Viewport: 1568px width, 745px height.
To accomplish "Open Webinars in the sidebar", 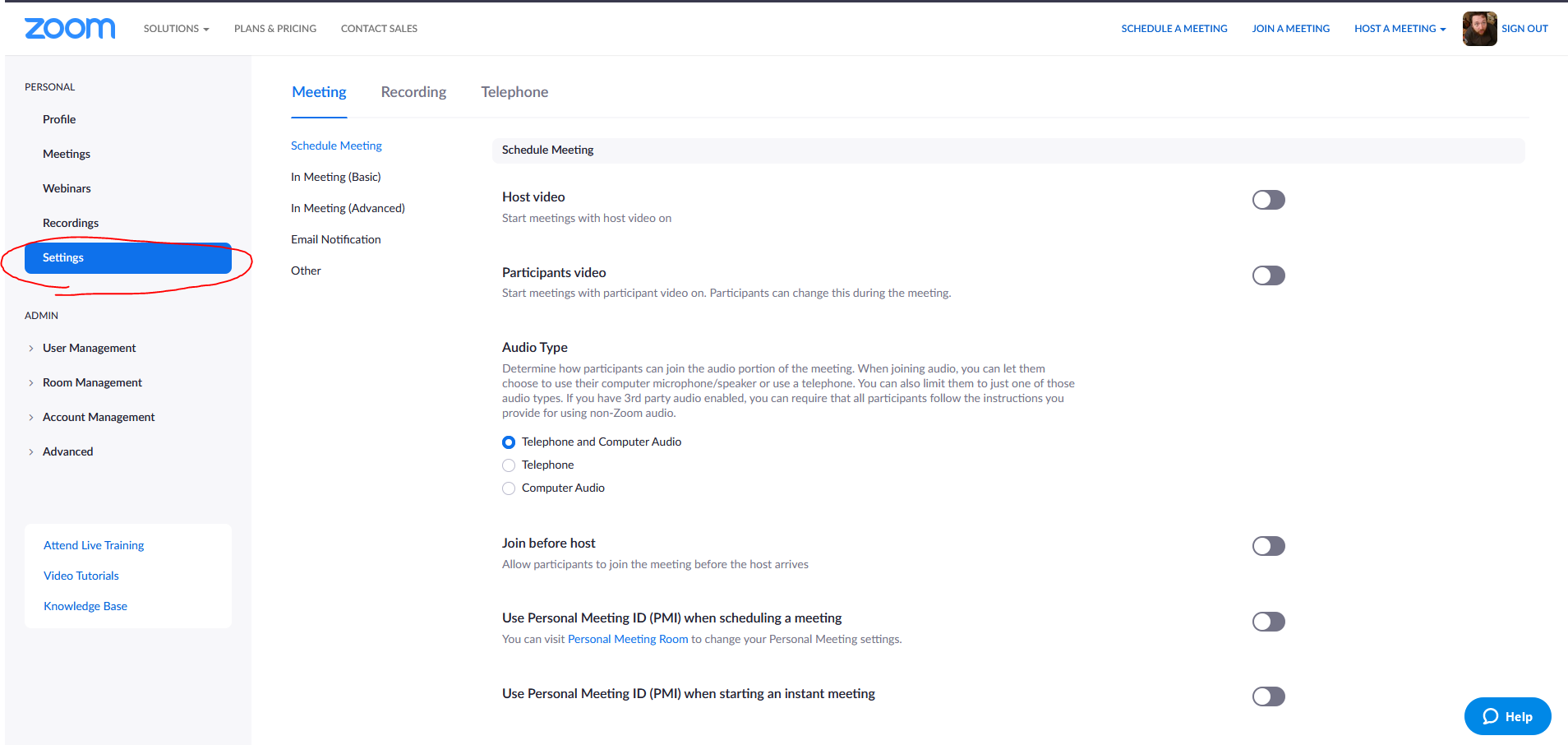I will (x=67, y=188).
